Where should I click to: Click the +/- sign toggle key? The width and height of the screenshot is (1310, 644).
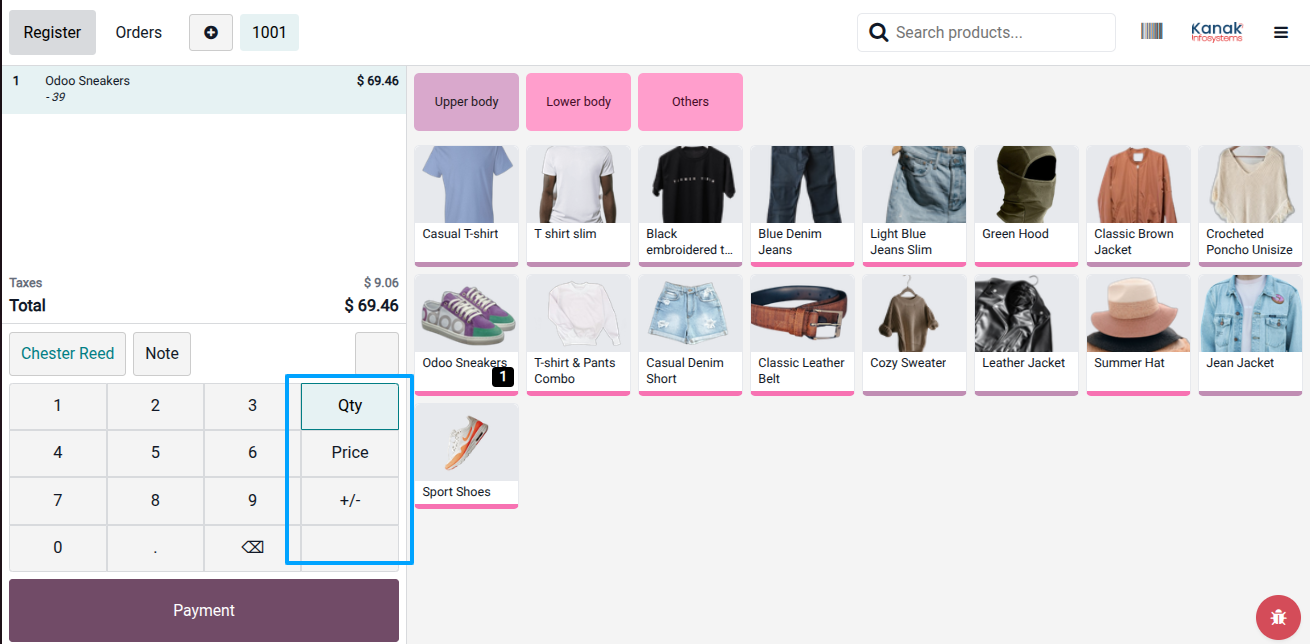(350, 500)
